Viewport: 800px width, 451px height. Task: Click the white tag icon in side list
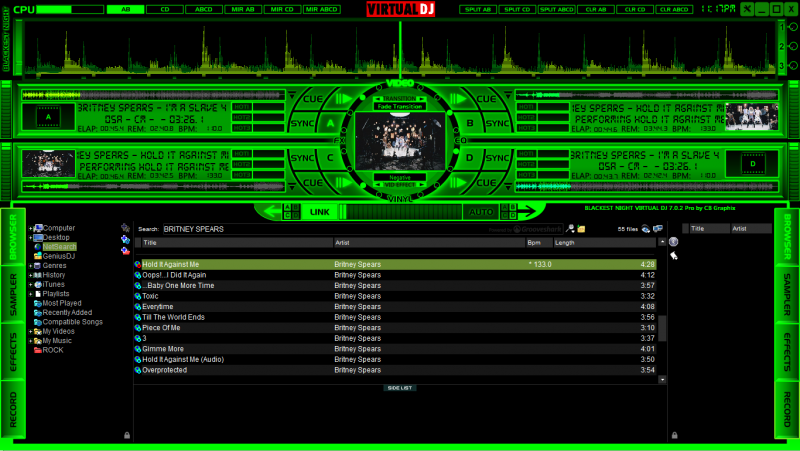(673, 256)
